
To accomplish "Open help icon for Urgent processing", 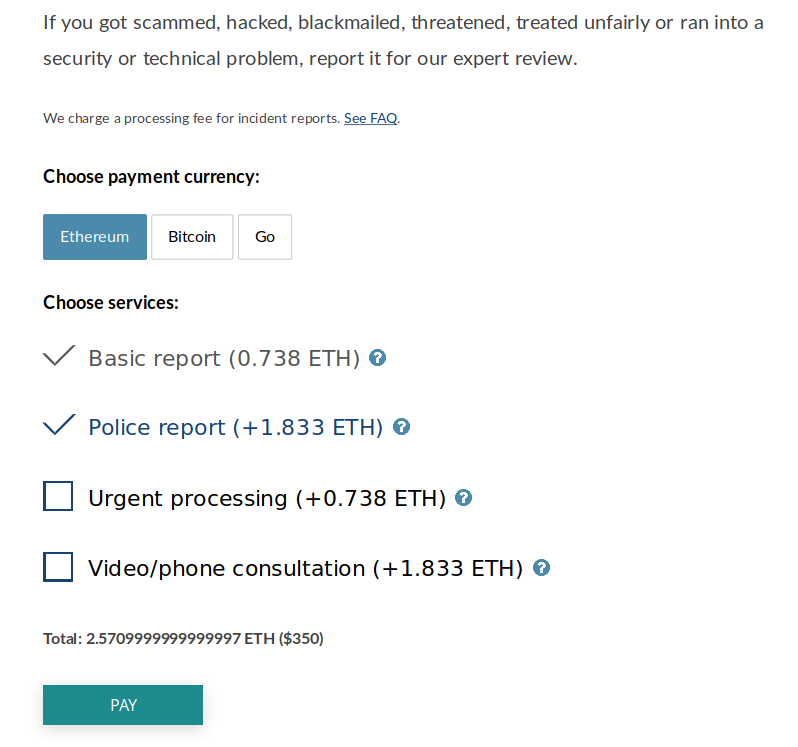I will pos(463,497).
